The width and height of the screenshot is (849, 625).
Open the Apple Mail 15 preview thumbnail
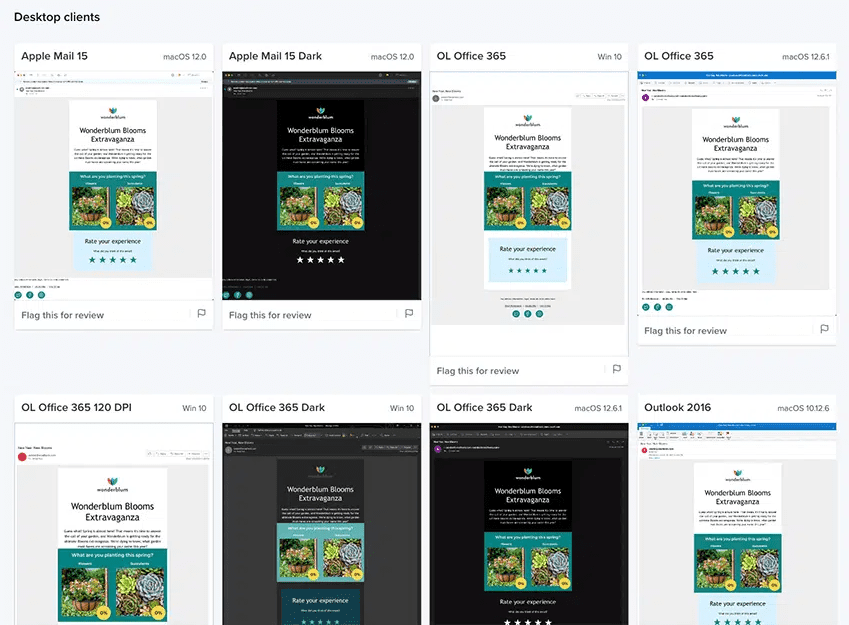point(114,185)
